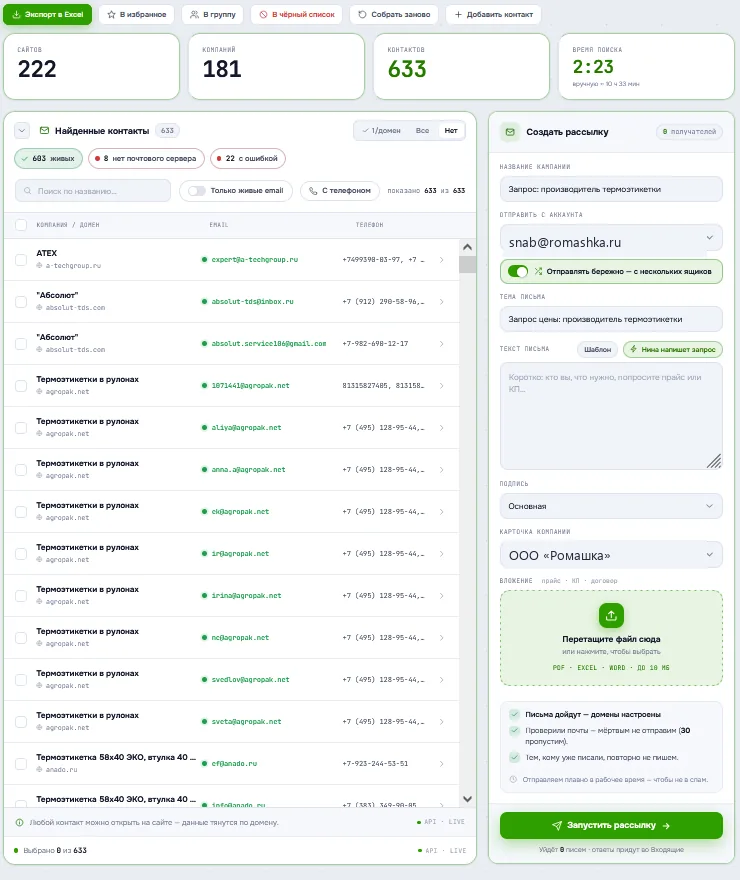This screenshot has height=880, width=740.
Task: Click 'Добавить контакт' button
Action: click(494, 15)
